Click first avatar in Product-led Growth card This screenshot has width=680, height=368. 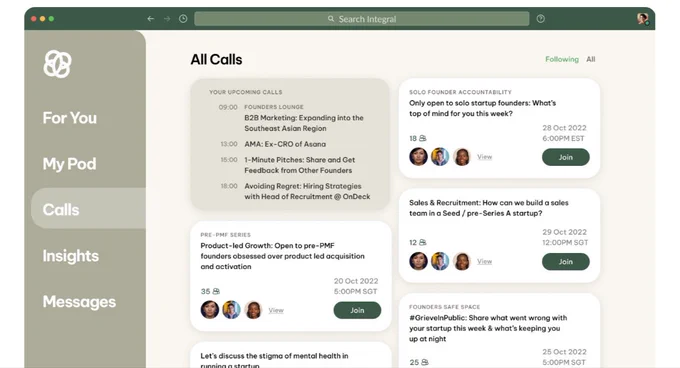point(210,310)
